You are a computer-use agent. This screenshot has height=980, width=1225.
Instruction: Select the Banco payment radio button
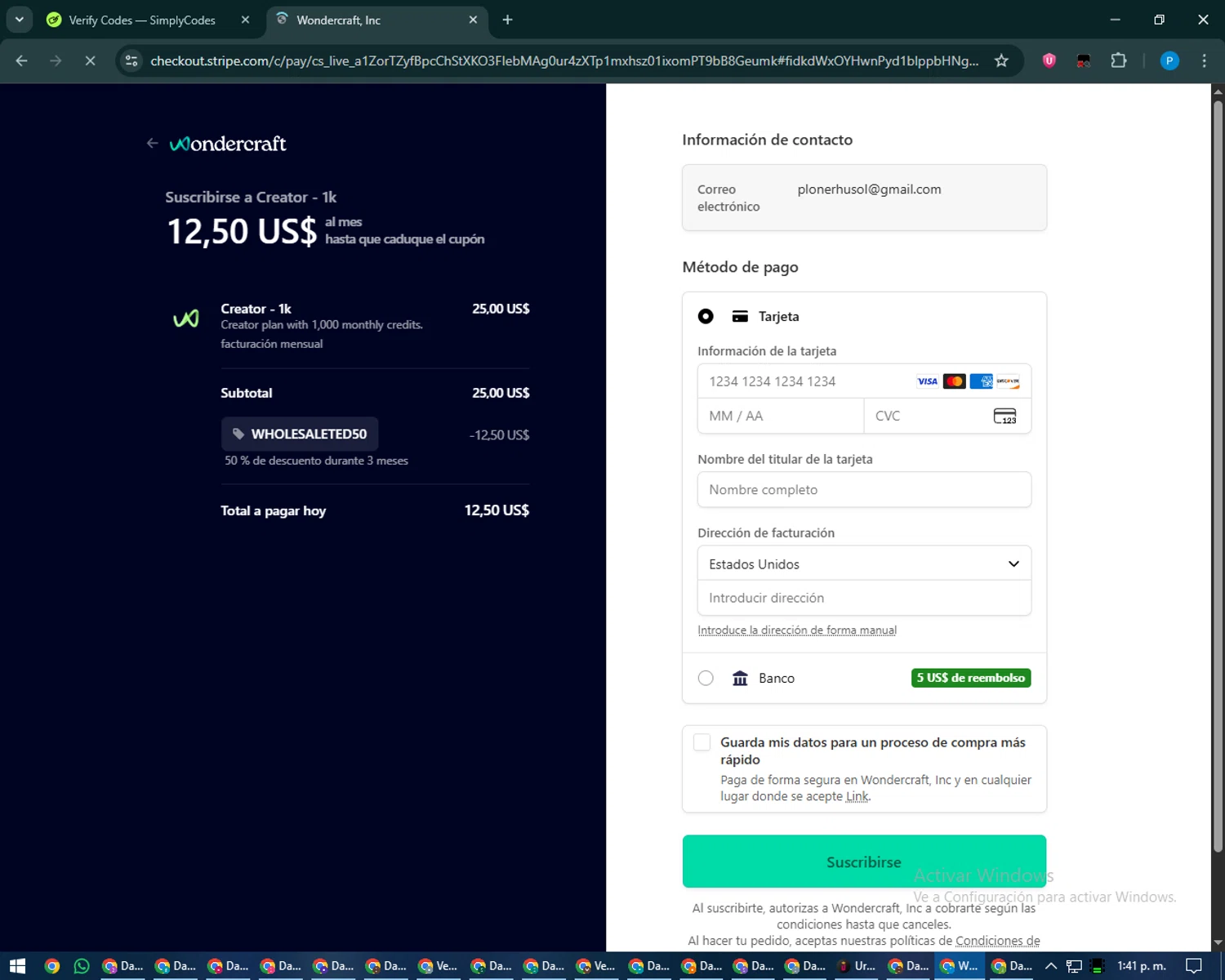click(706, 678)
